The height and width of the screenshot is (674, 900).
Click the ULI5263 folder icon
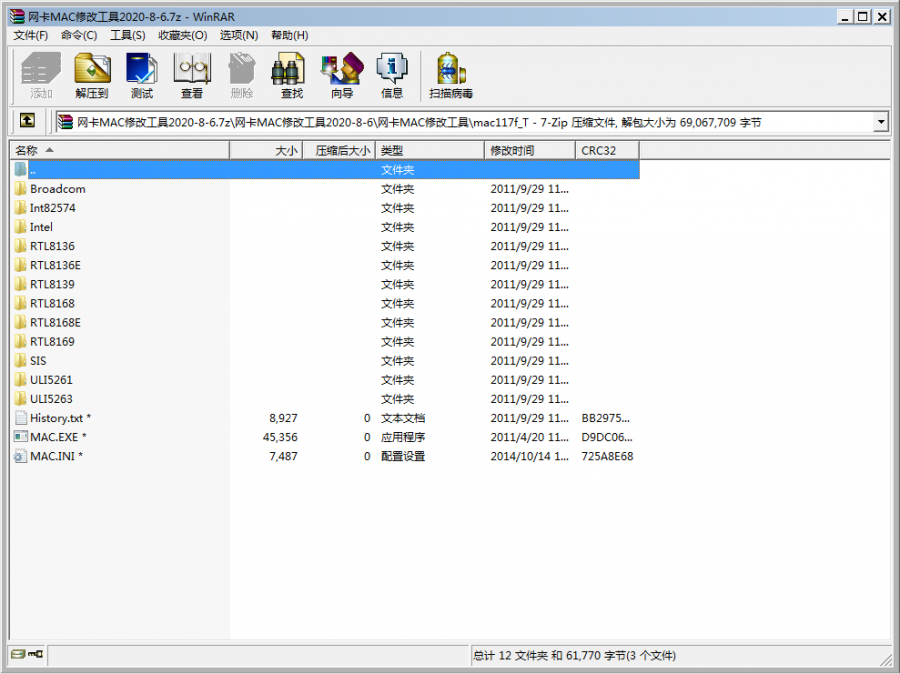[21, 399]
